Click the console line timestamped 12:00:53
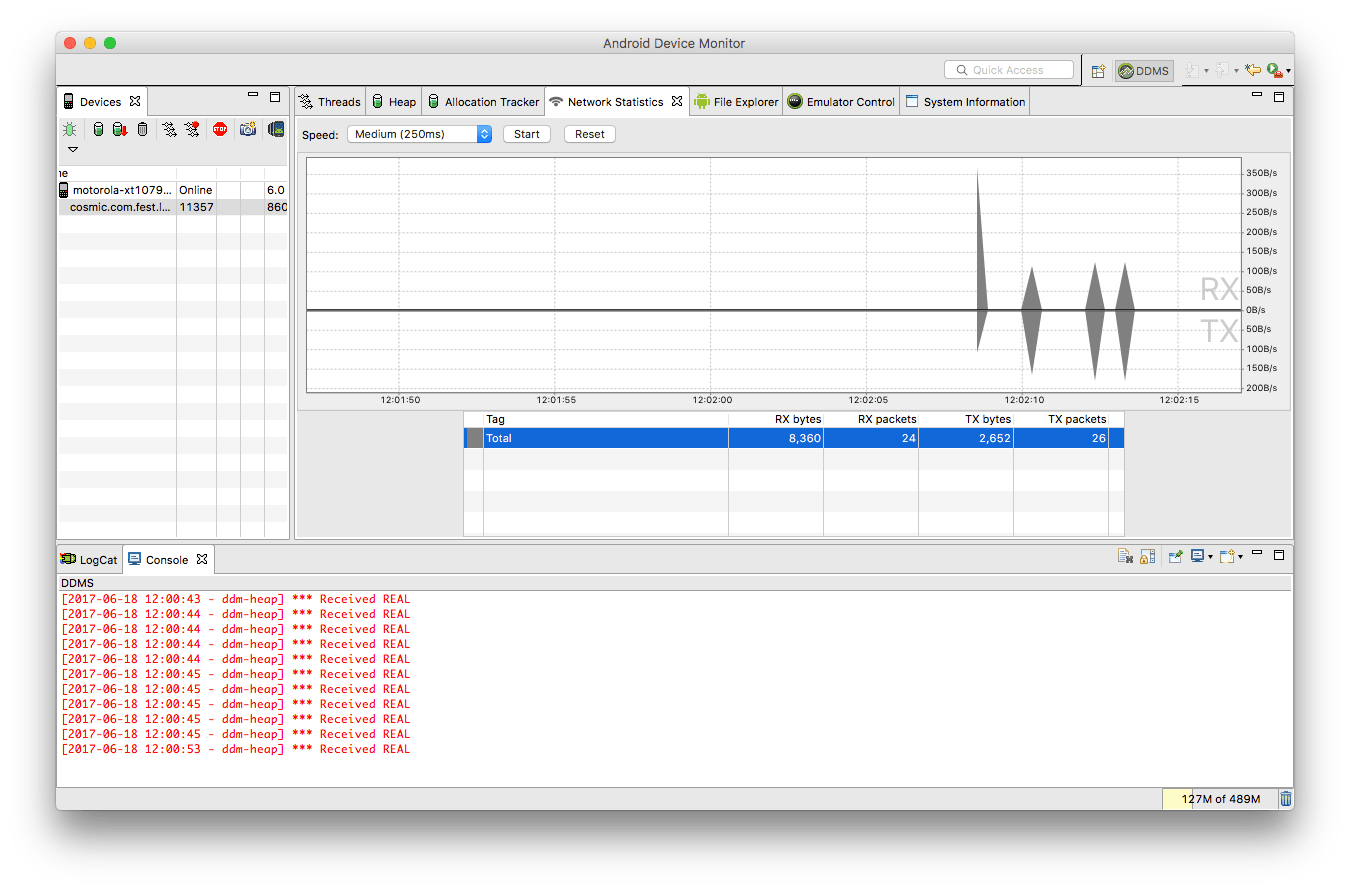The image size is (1350, 890). point(235,749)
